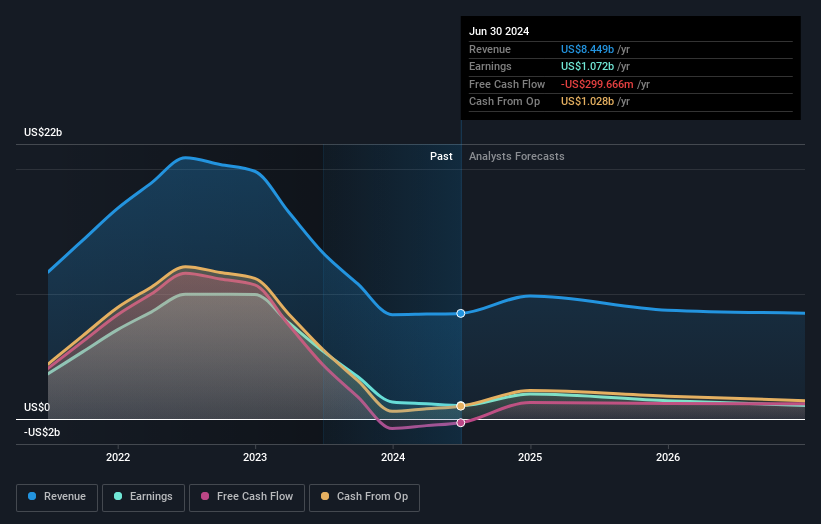Click the 2022 x-axis label

pos(118,458)
